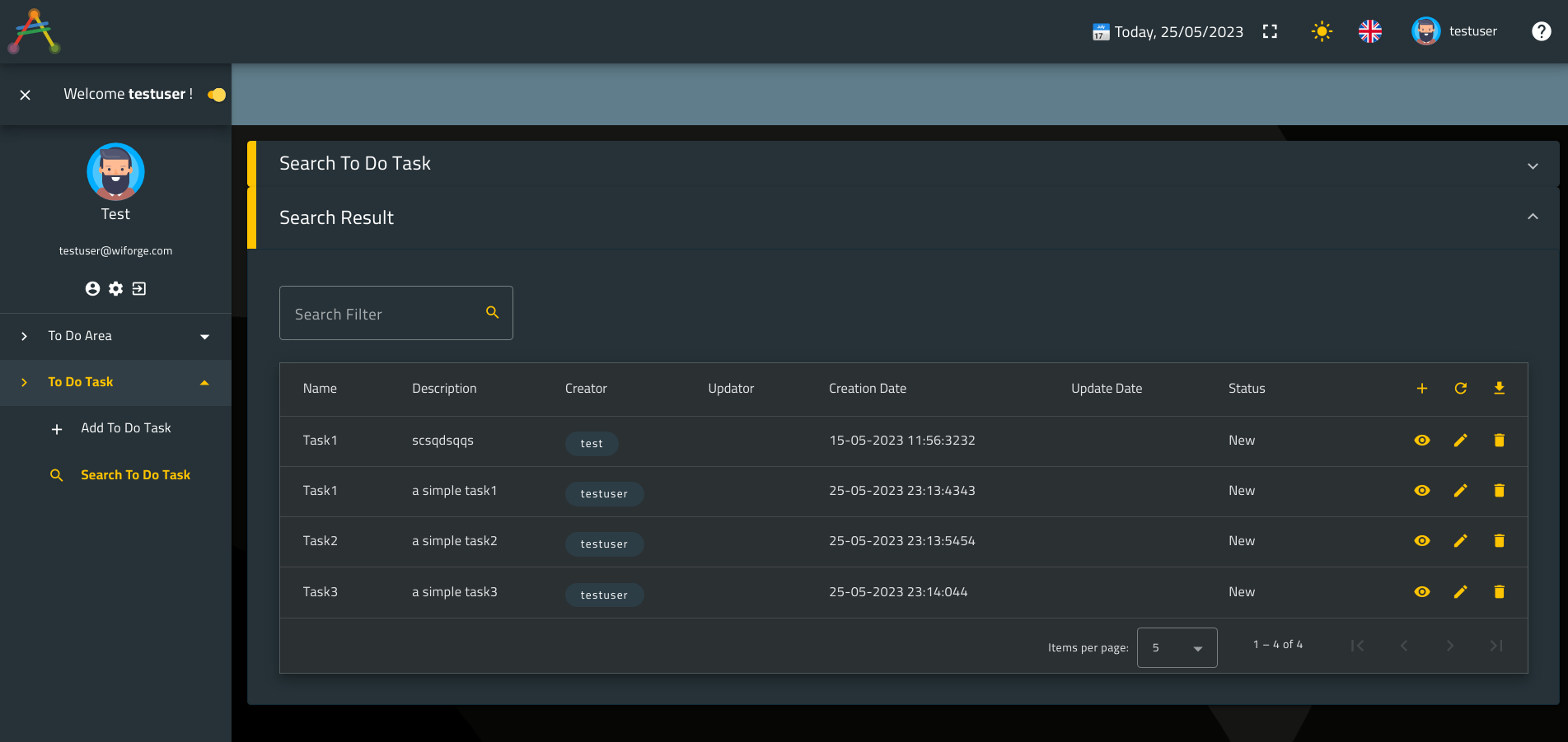This screenshot has width=1568, height=742.
Task: Select Search To Do Task sidebar link
Action: click(x=135, y=475)
